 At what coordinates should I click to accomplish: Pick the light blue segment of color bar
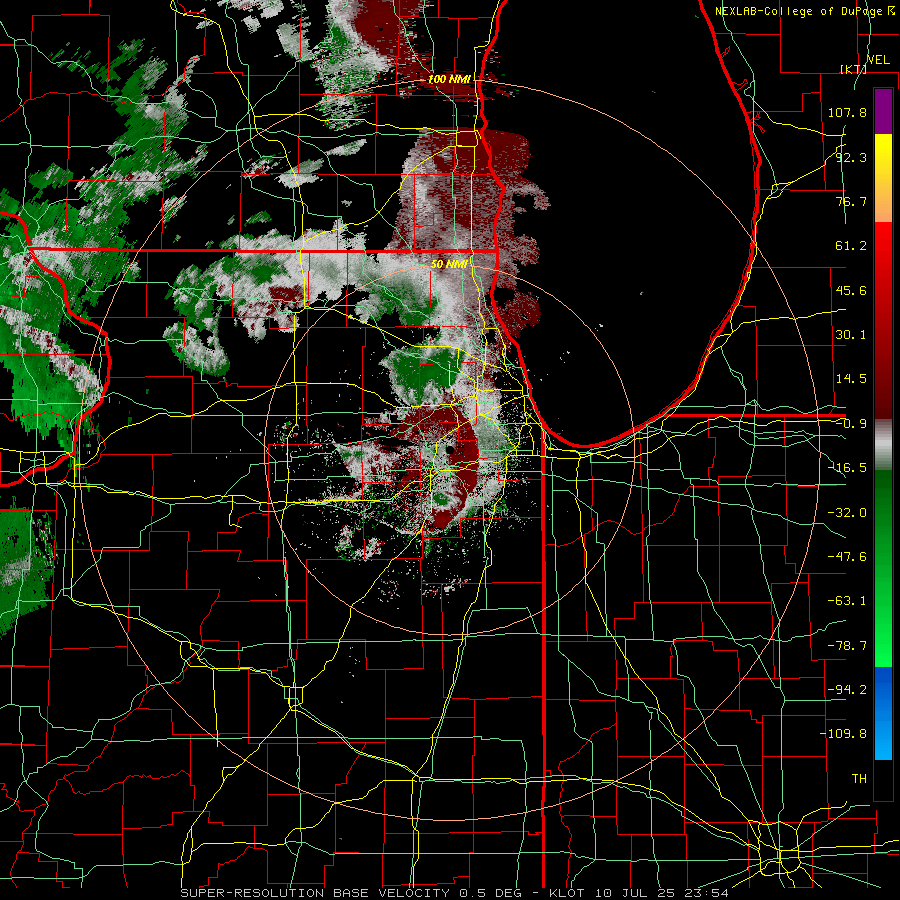click(883, 740)
